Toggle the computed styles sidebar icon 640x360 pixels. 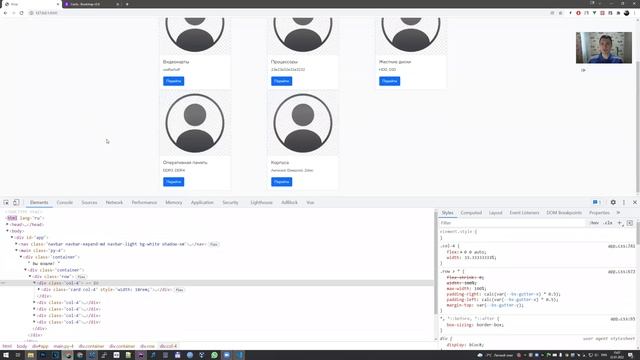(x=630, y=223)
